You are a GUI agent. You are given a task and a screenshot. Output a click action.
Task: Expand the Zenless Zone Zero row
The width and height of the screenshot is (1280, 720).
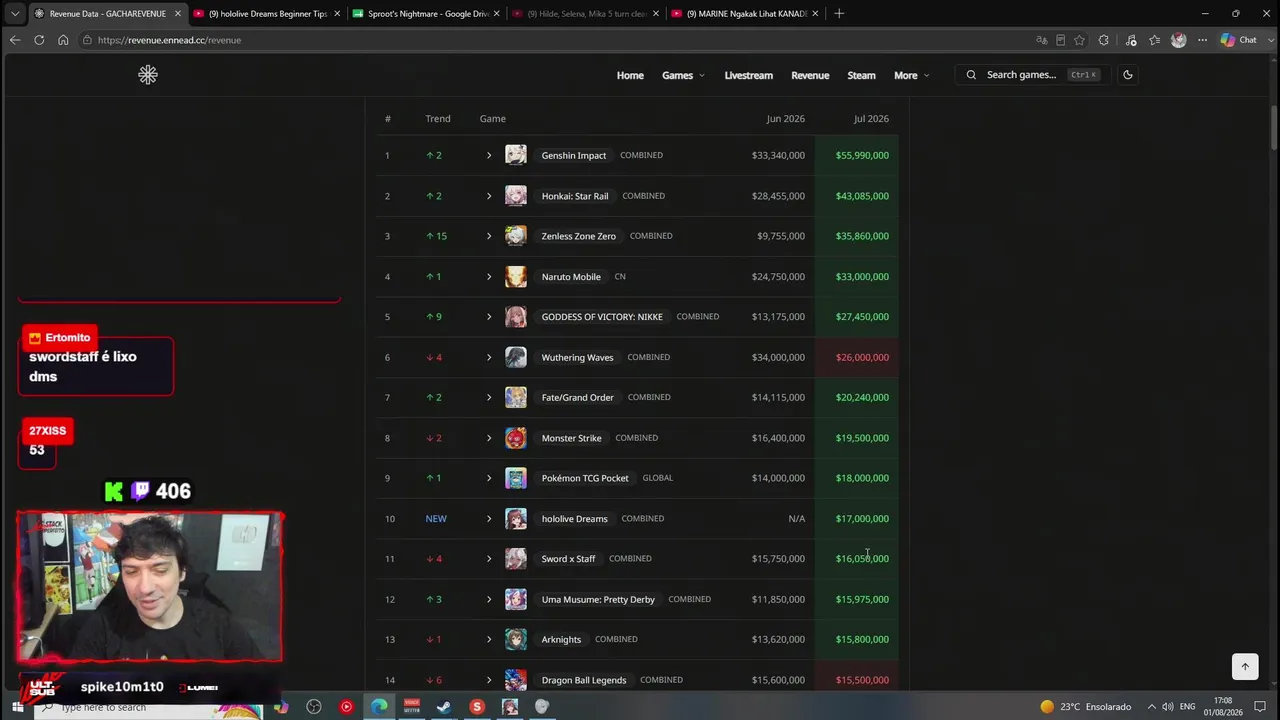(x=489, y=236)
